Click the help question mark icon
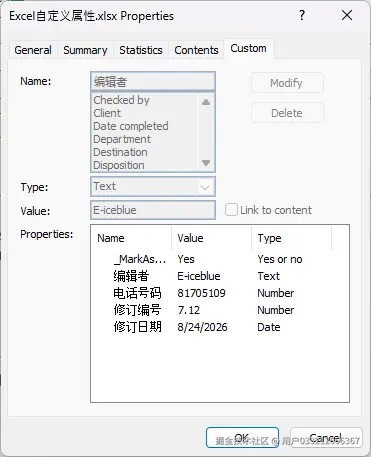The height and width of the screenshot is (457, 371). pos(302,15)
